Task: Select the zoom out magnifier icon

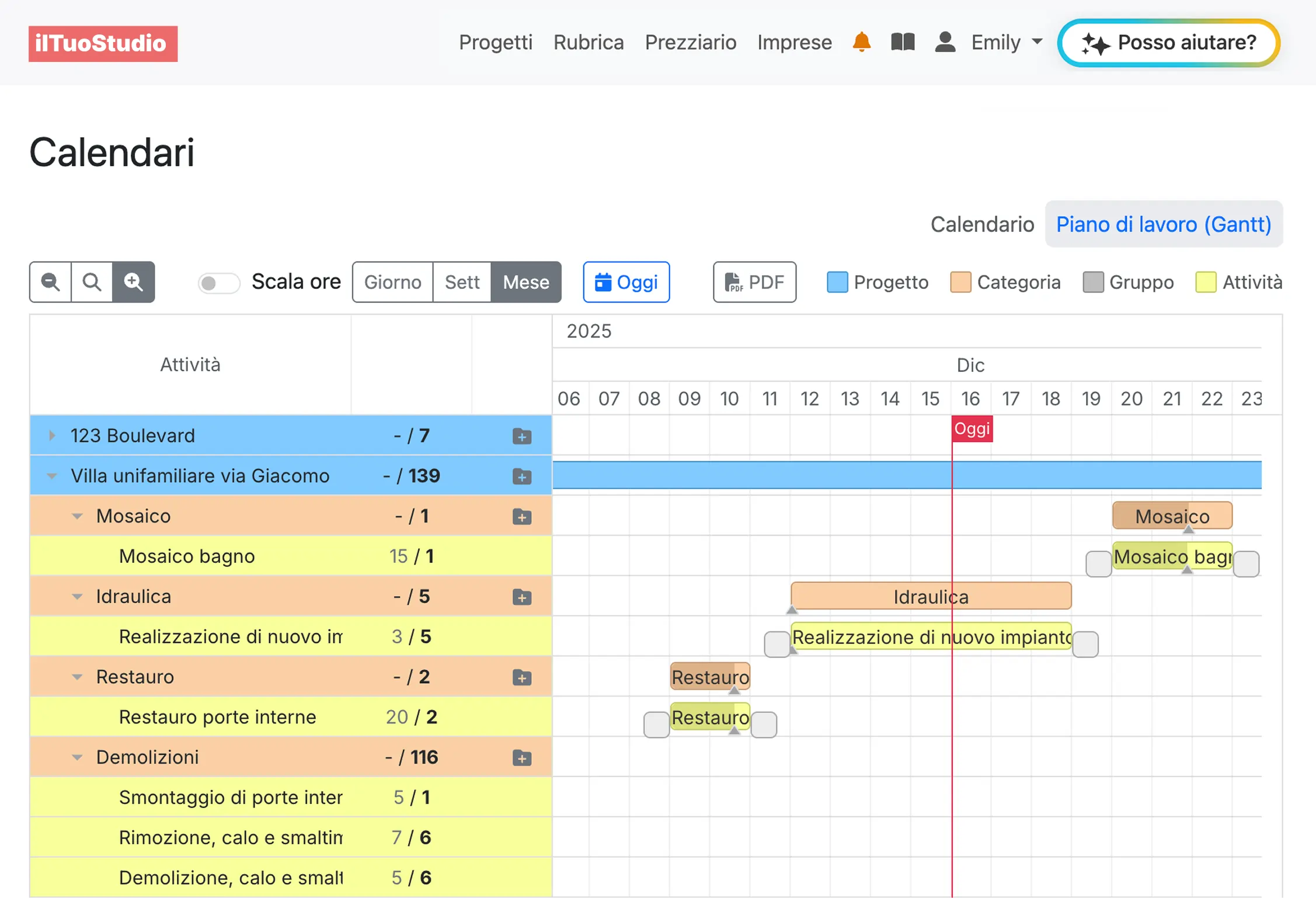Action: 50,282
